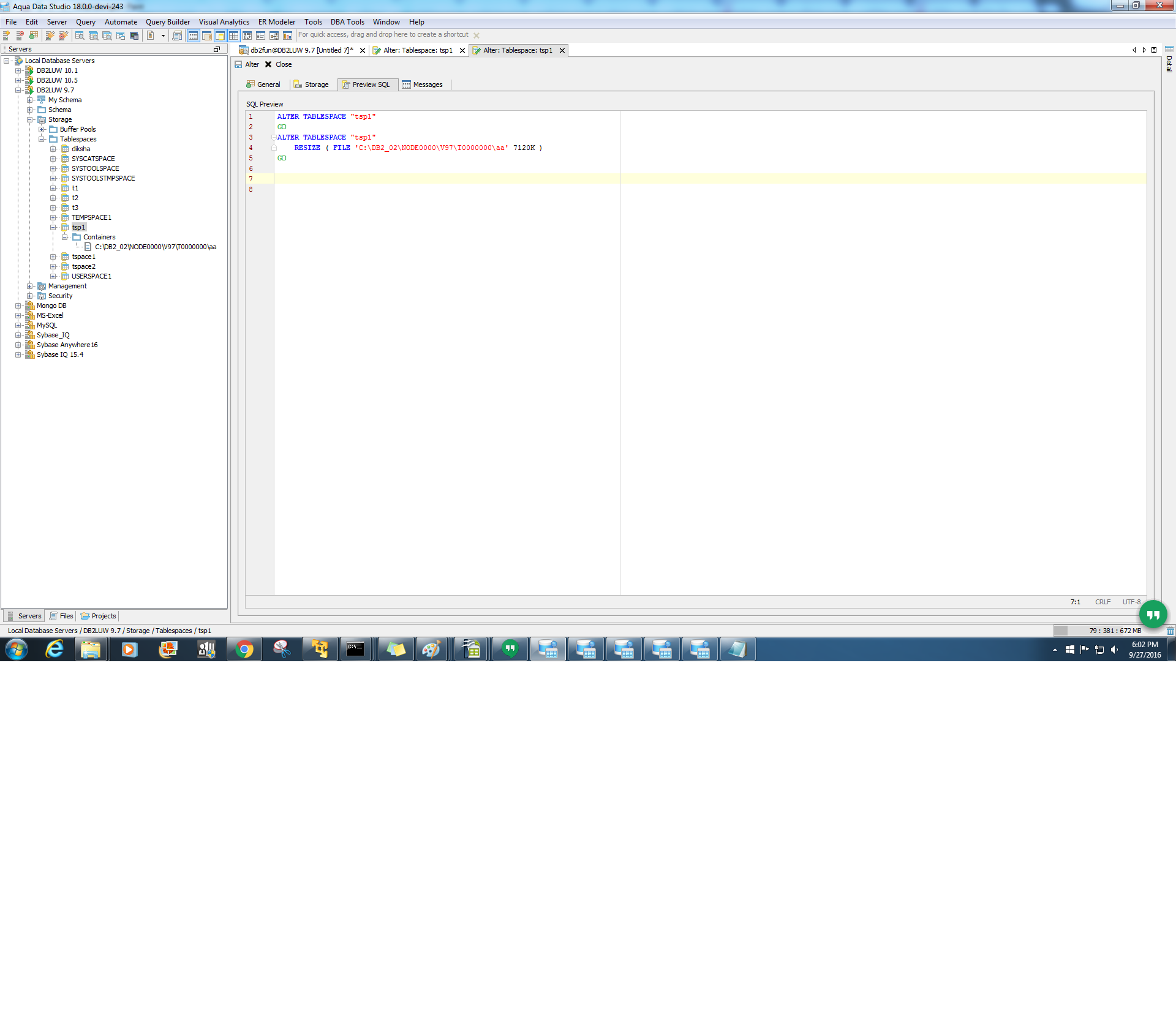The height and width of the screenshot is (1020, 1176).
Task: Select the TEMPSPACE1 tablespace
Action: pos(91,217)
